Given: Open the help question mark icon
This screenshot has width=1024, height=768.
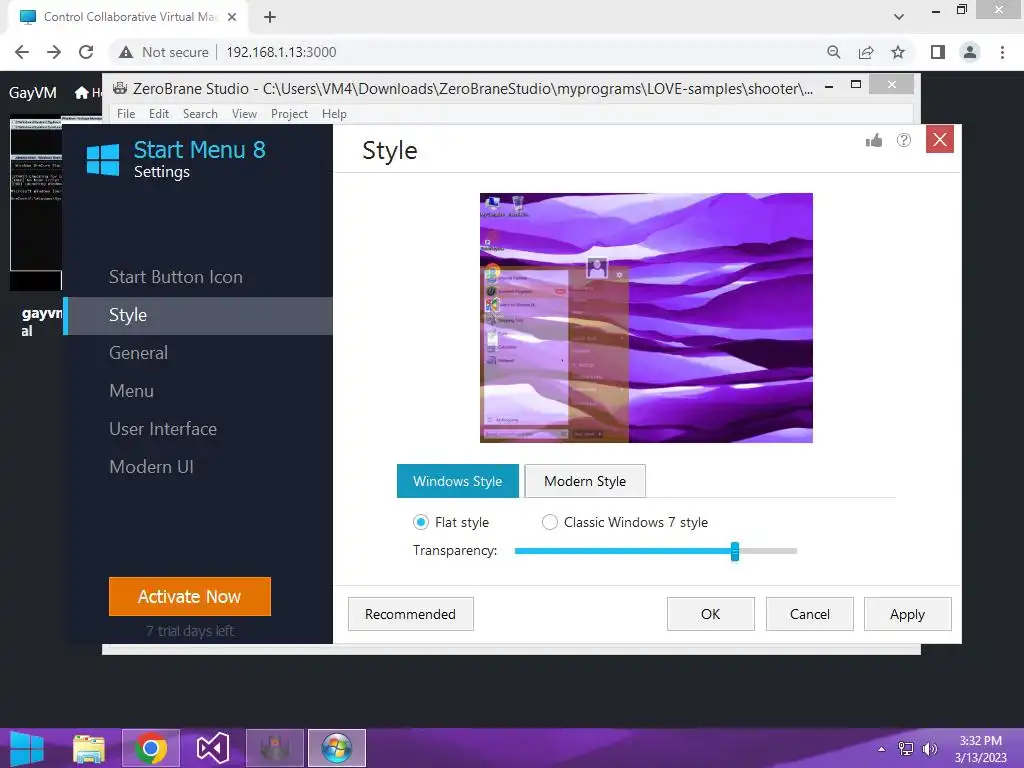Looking at the screenshot, I should pyautogui.click(x=904, y=140).
